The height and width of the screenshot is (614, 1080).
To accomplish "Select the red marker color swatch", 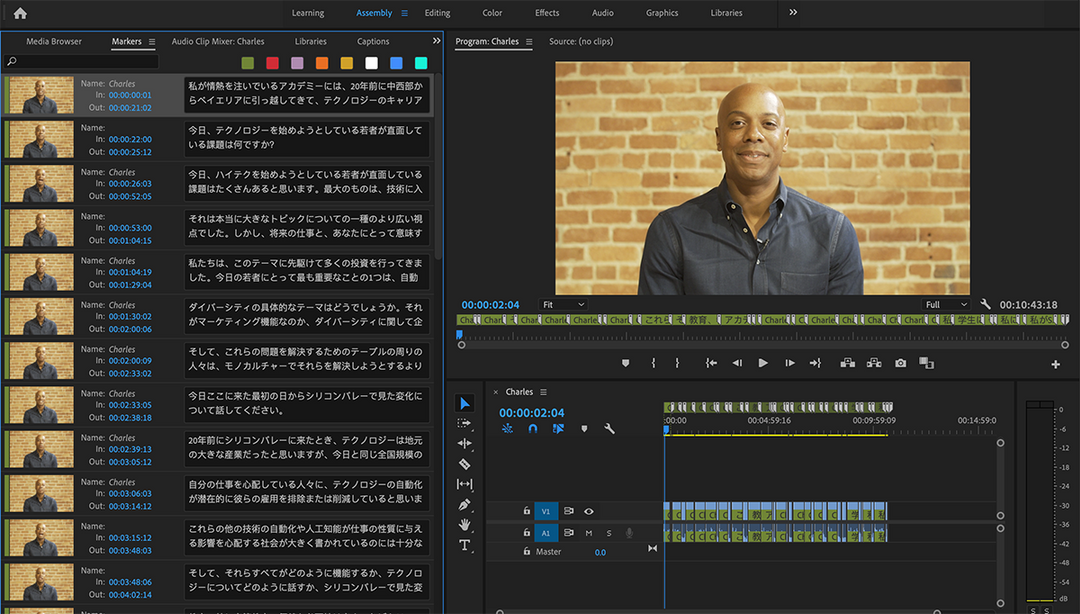I will (x=271, y=62).
